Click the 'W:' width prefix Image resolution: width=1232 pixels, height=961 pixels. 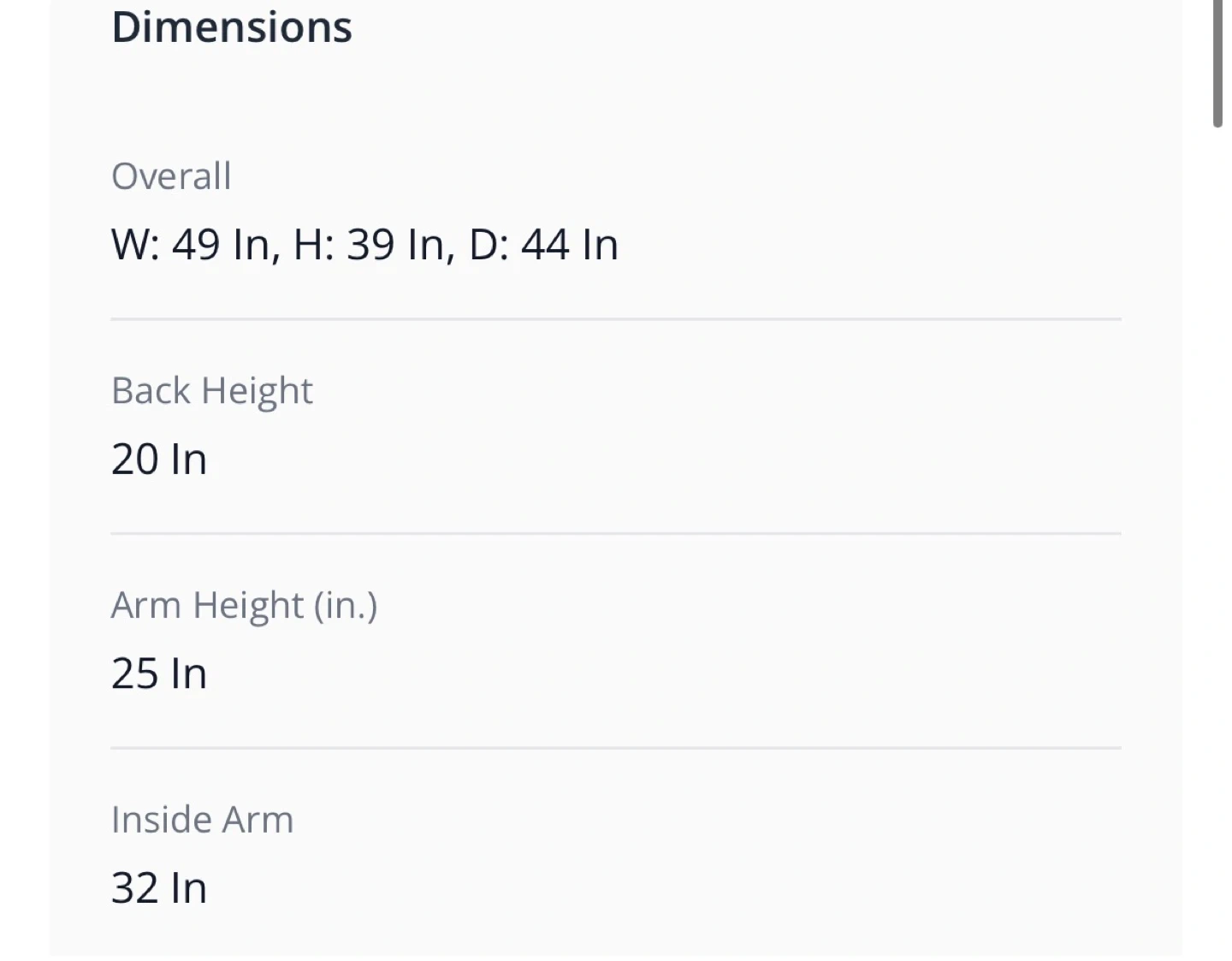tap(135, 245)
